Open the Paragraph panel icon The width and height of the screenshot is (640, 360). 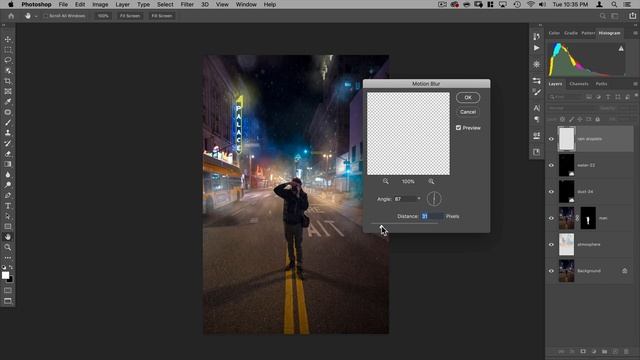[536, 119]
